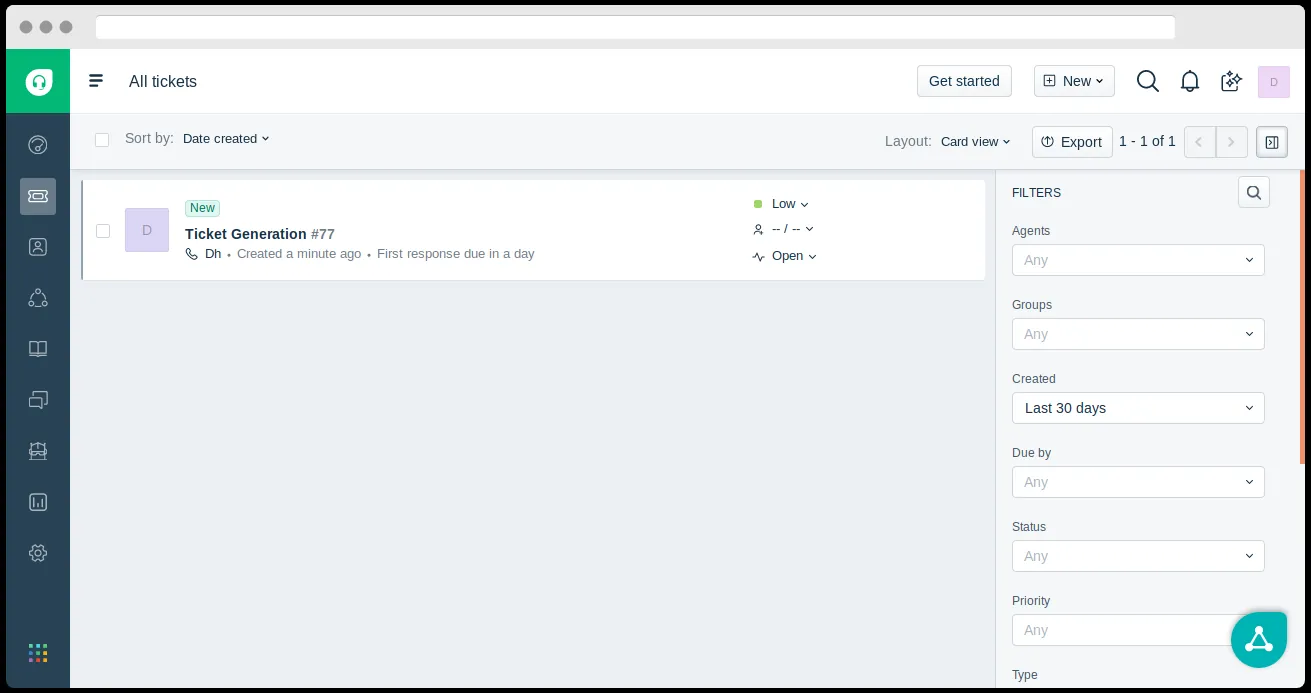Open the Tickets icon in sidebar
The height and width of the screenshot is (693, 1311).
pyautogui.click(x=38, y=196)
